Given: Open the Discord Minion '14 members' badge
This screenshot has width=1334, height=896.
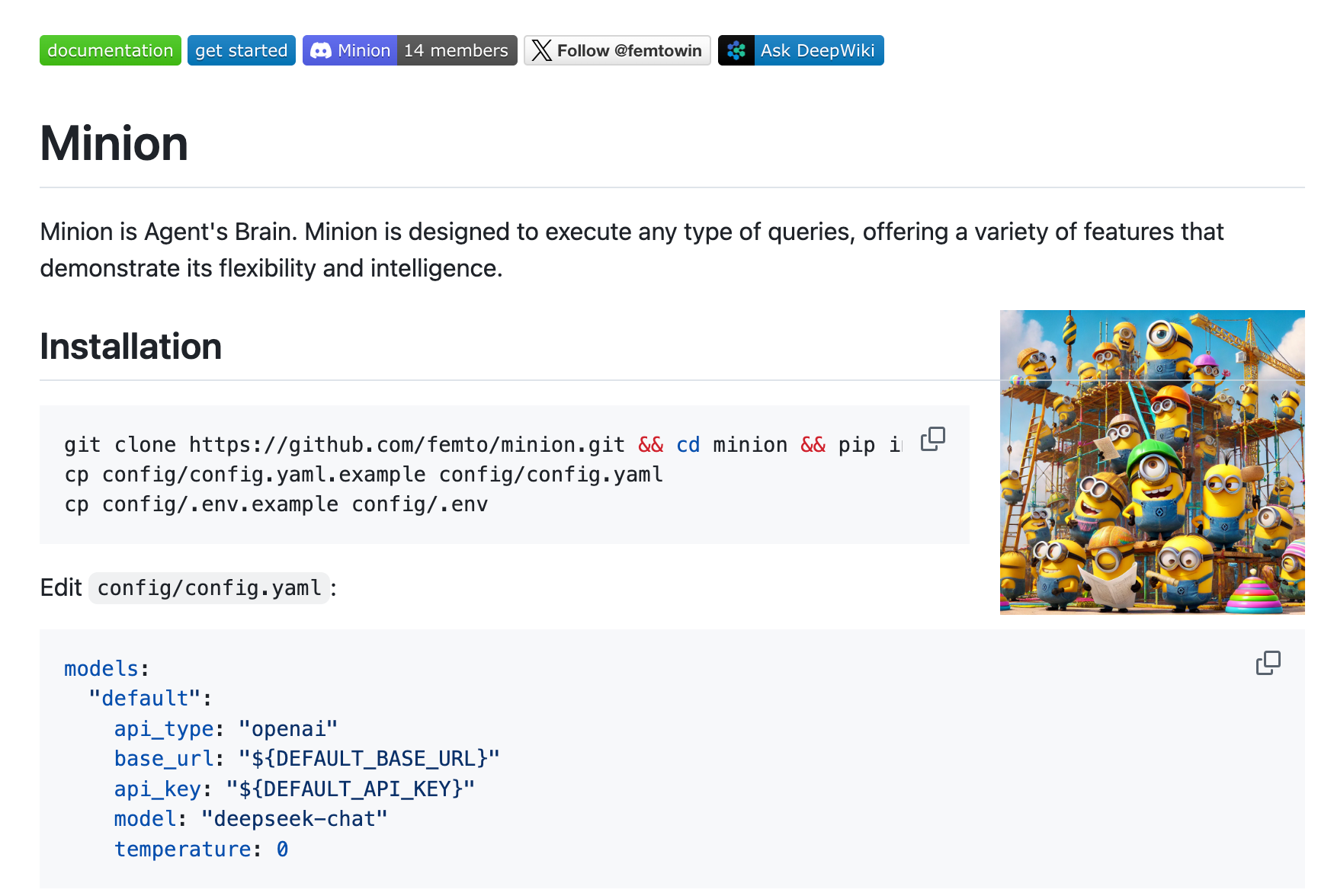Looking at the screenshot, I should pyautogui.click(x=410, y=50).
